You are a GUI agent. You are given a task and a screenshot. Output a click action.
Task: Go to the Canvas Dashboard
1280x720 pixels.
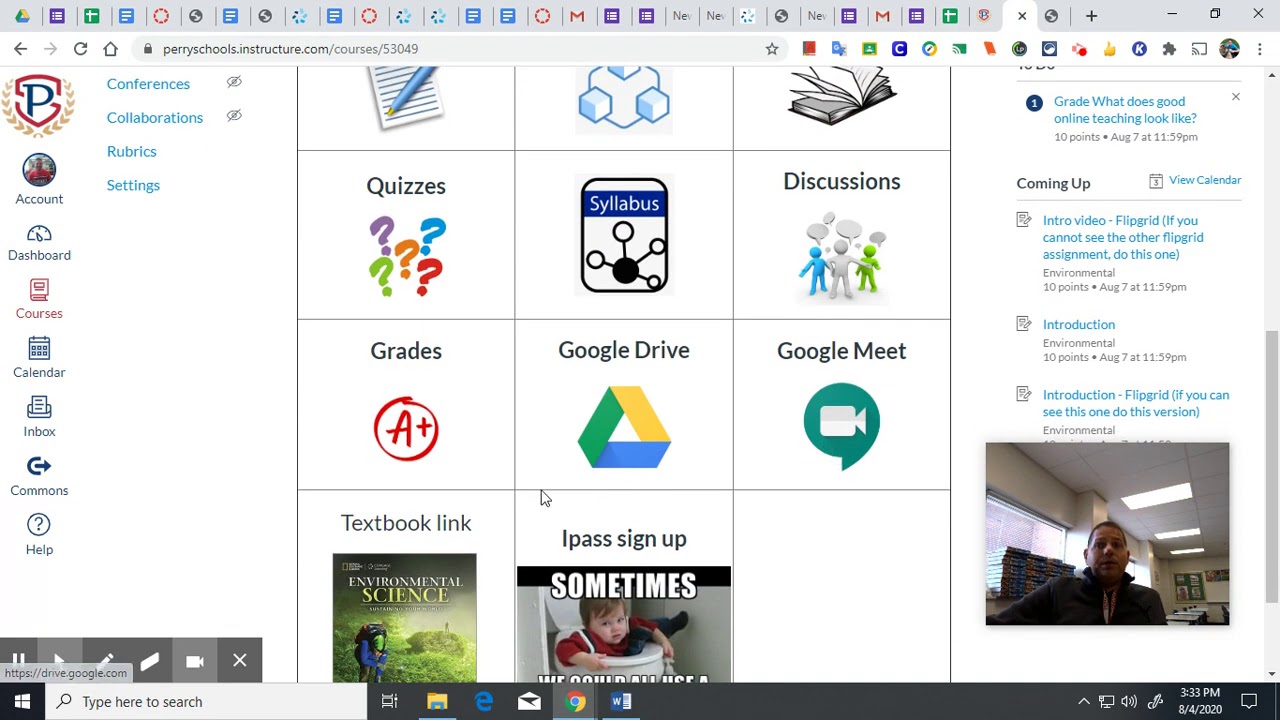tap(39, 243)
